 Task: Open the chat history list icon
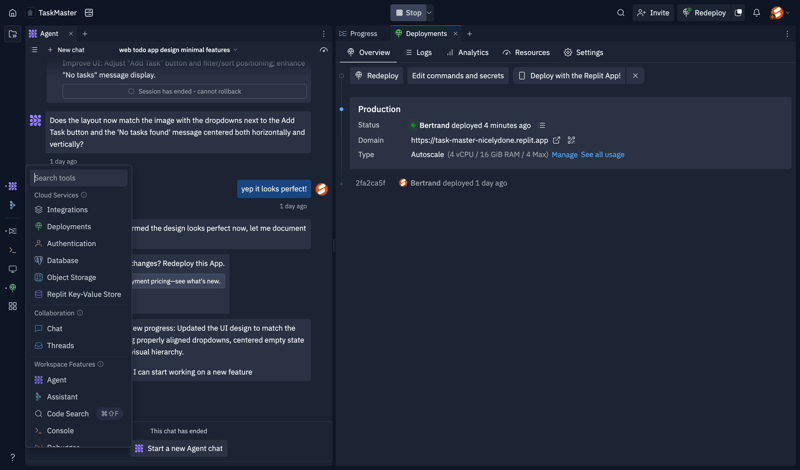tap(34, 50)
